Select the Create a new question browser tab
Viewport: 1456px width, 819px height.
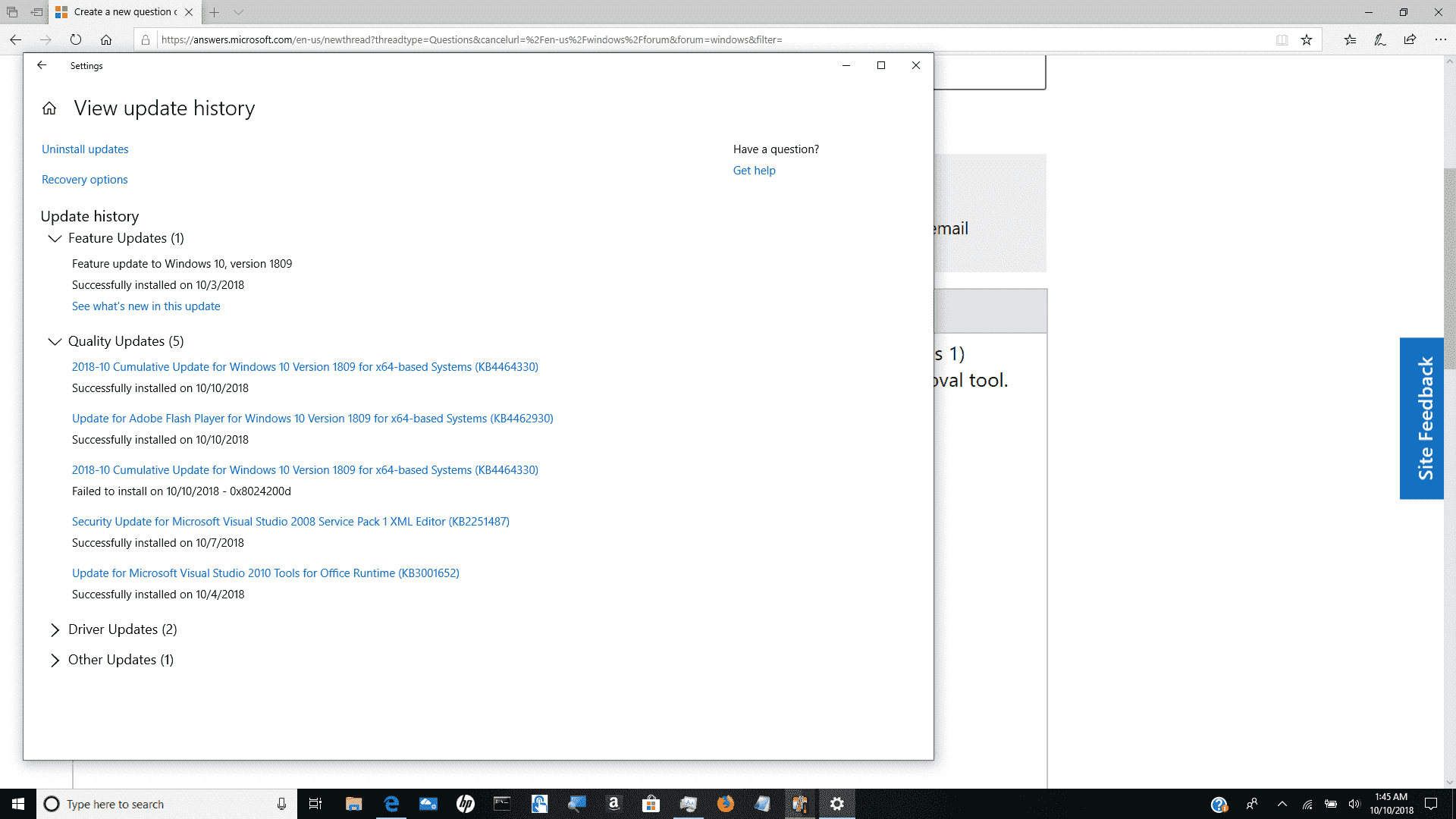pyautogui.click(x=121, y=12)
